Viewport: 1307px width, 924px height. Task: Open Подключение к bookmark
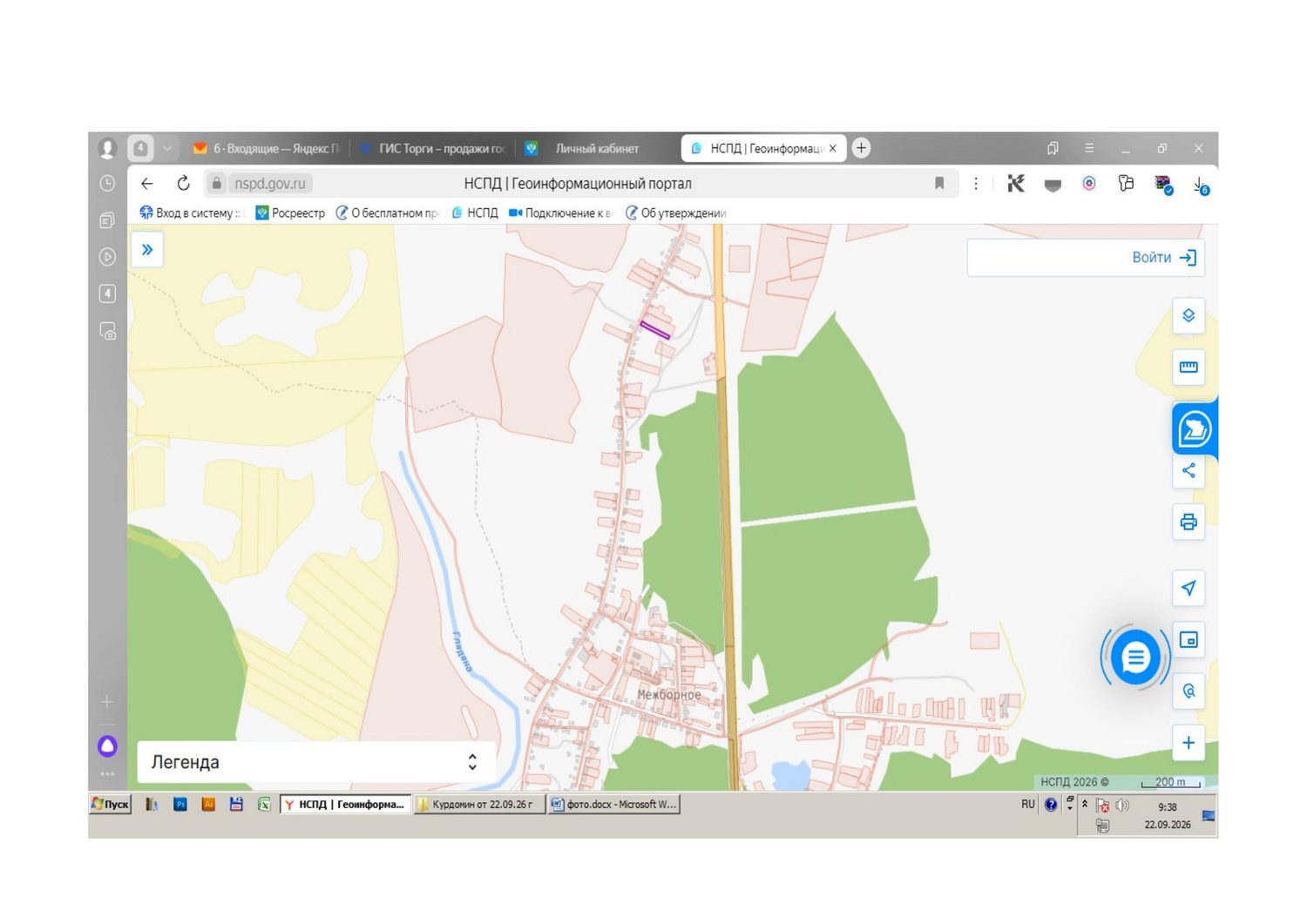point(561,212)
